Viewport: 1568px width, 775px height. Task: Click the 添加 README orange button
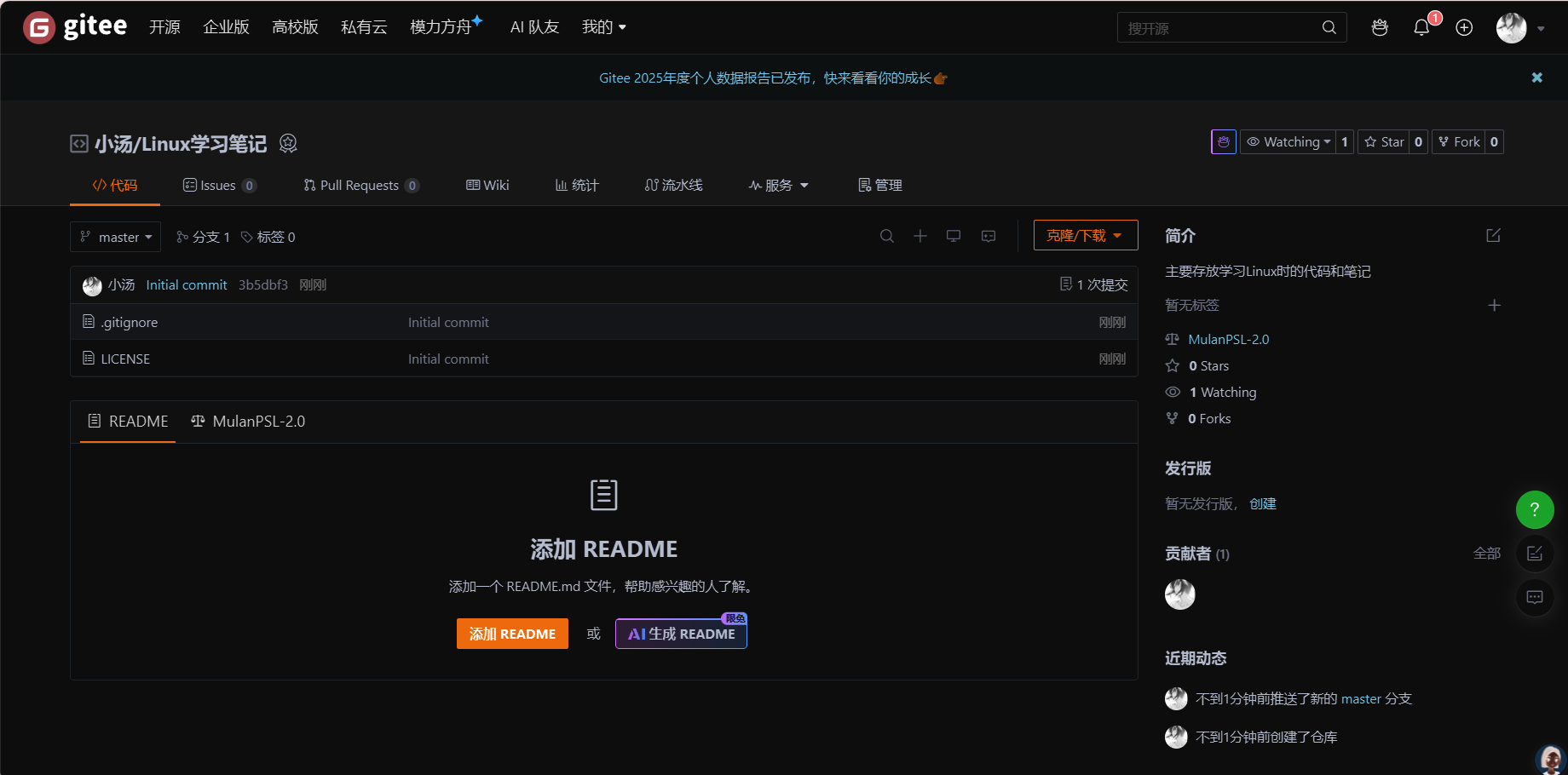coord(512,634)
